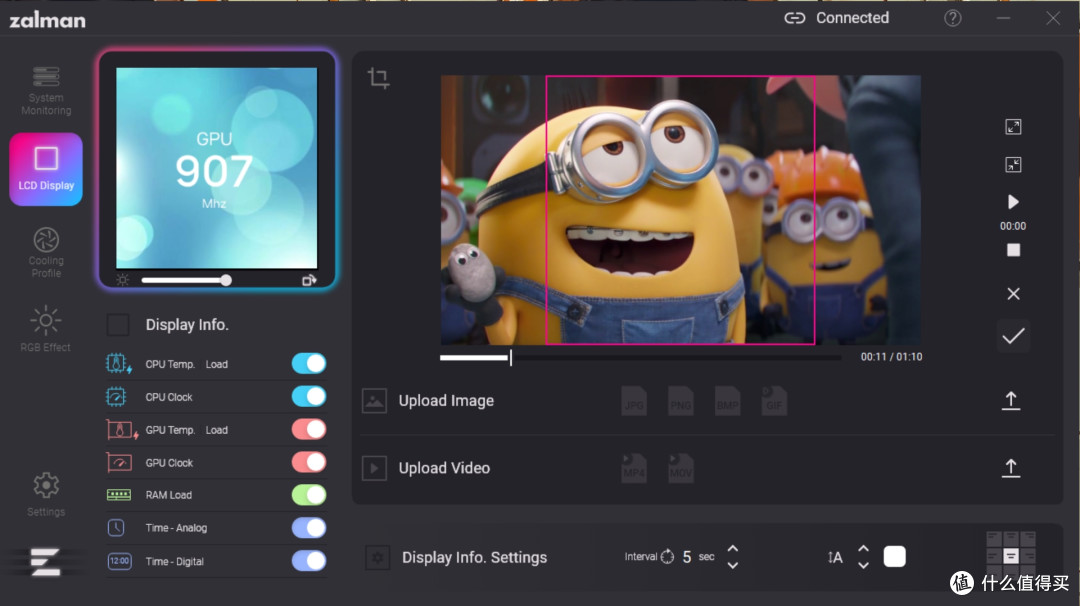1080x606 pixels.
Task: Toggle CPU Temp. Load switch
Action: click(309, 364)
